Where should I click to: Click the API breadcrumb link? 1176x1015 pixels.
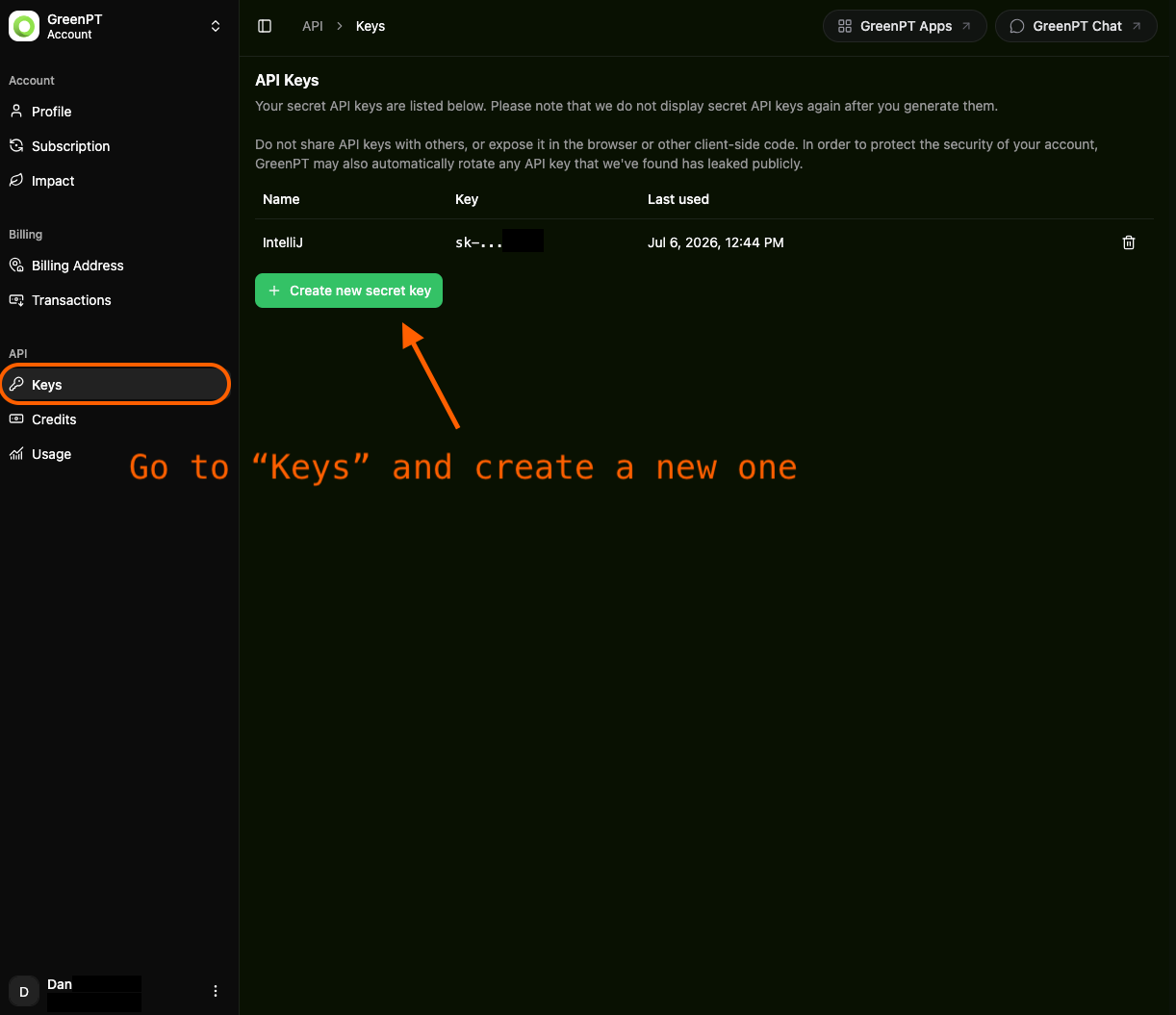click(x=313, y=26)
